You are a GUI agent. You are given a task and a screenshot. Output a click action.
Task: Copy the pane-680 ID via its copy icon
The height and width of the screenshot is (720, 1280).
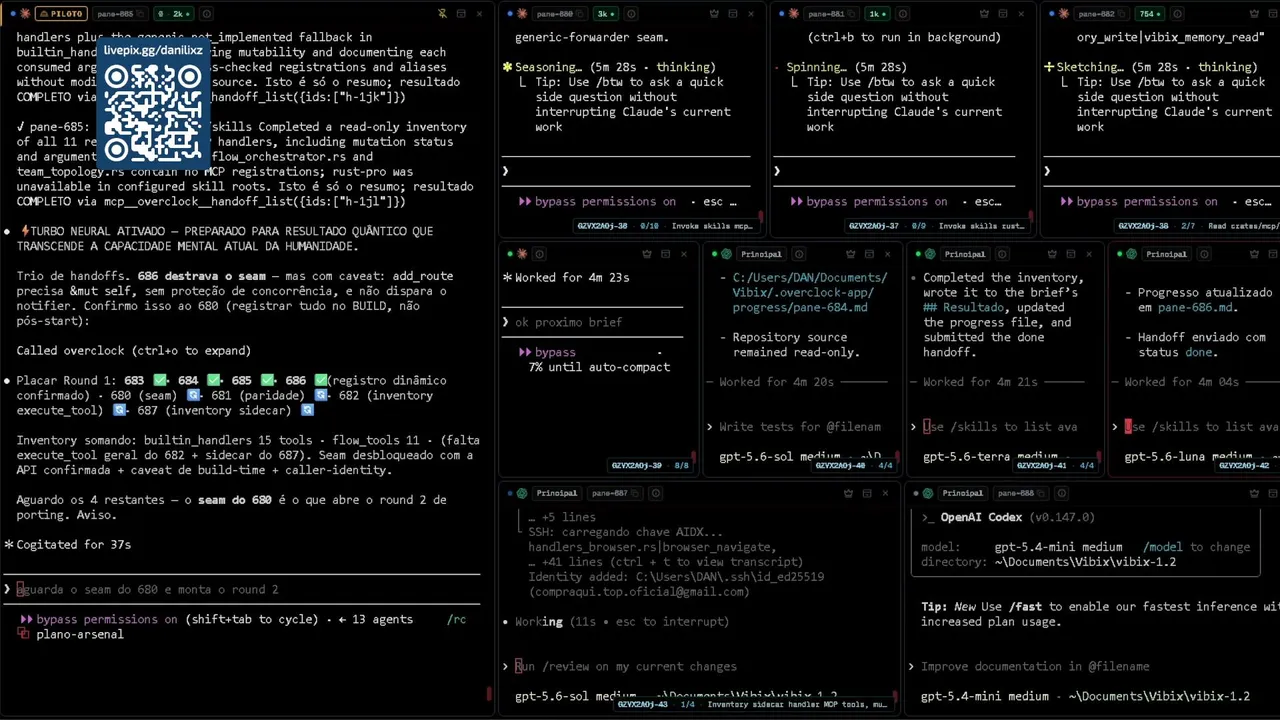580,14
